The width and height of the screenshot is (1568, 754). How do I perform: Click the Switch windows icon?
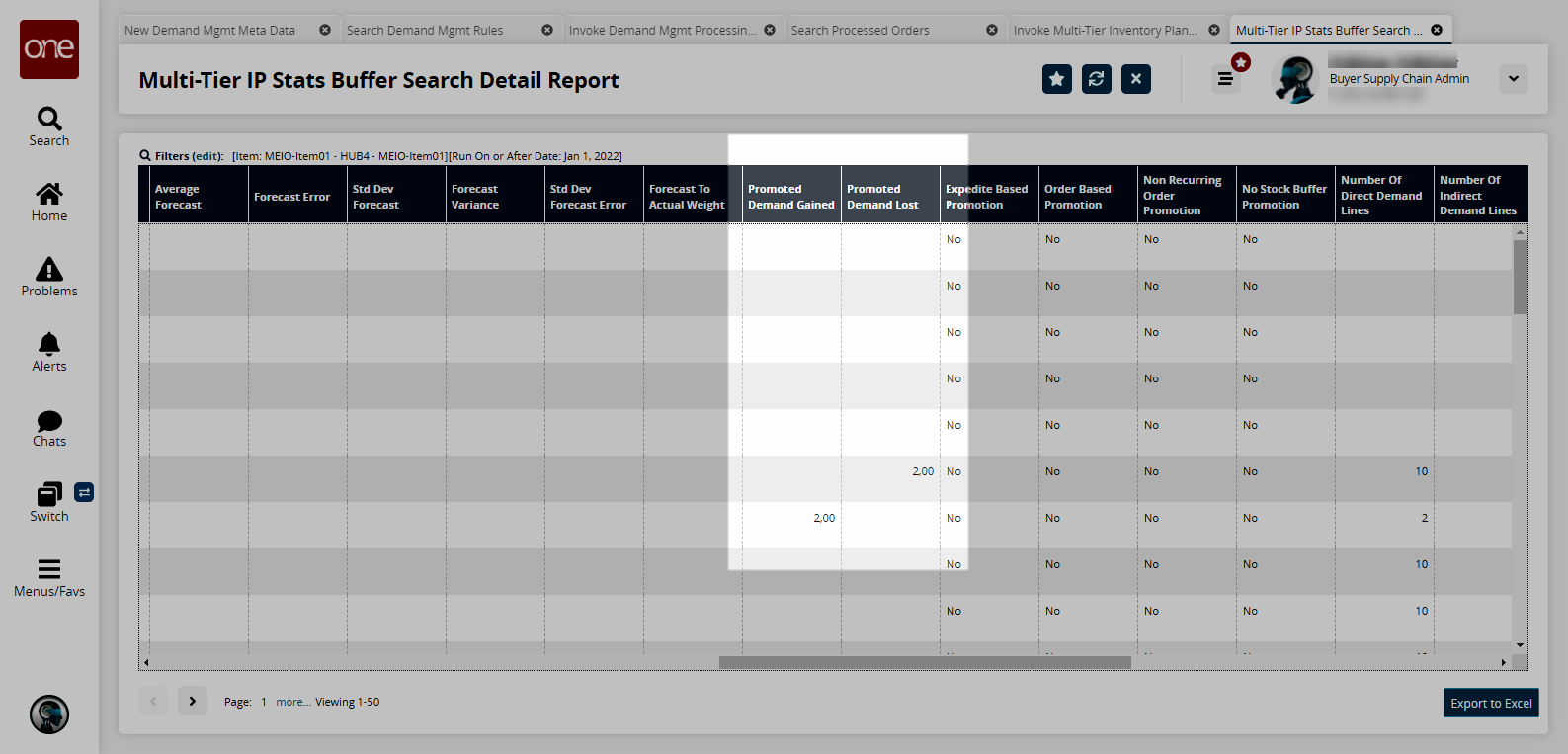click(49, 501)
